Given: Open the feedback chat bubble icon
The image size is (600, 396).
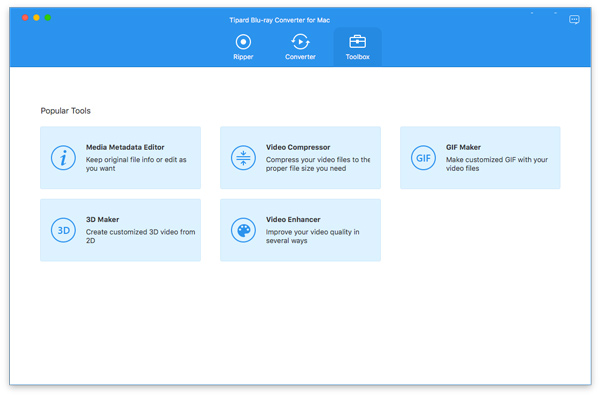Looking at the screenshot, I should [574, 20].
